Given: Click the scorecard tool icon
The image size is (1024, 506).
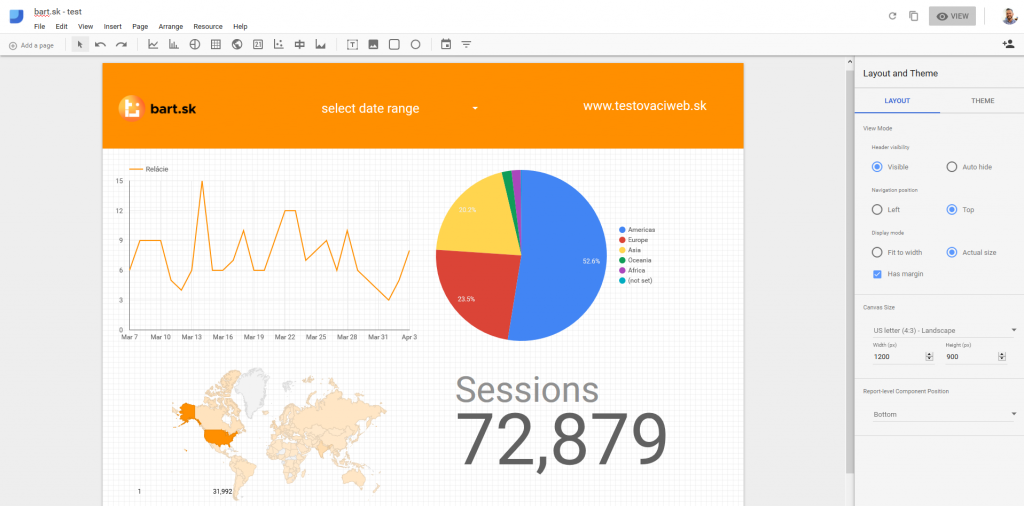Looking at the screenshot, I should pos(258,45).
